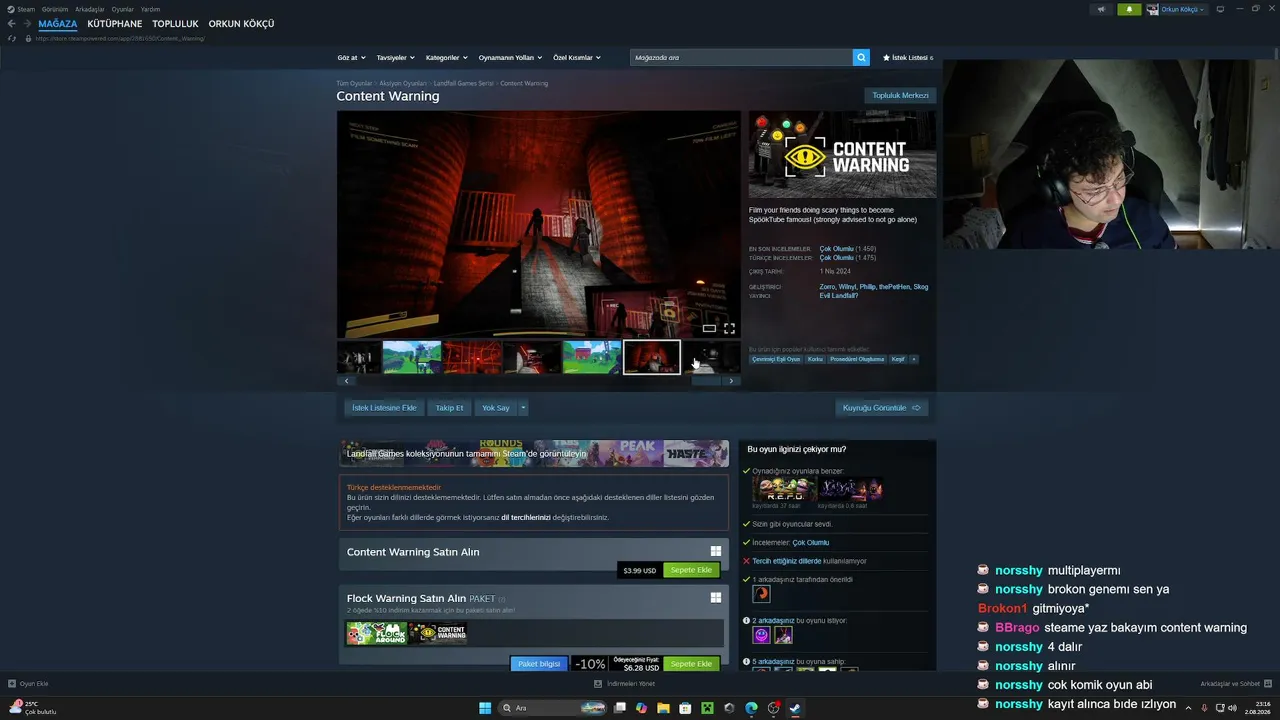Screen dimensions: 1280x720
Task: Open Microsoft Store from the taskbar
Action: coord(685,708)
